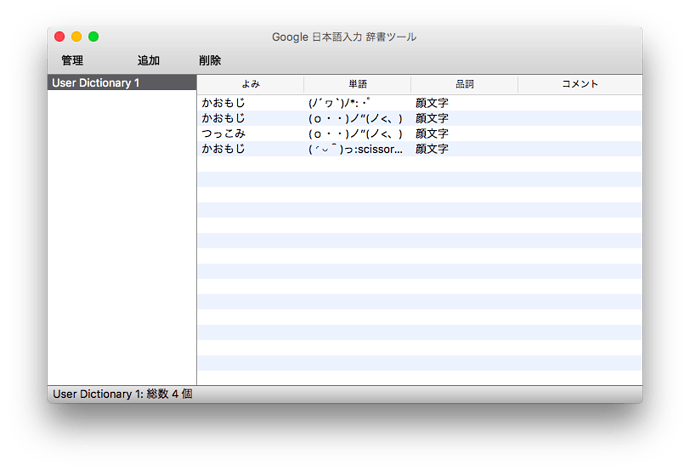This screenshot has height=470, width=690.
Task: Click the 削除 toolbar button
Action: pos(210,61)
